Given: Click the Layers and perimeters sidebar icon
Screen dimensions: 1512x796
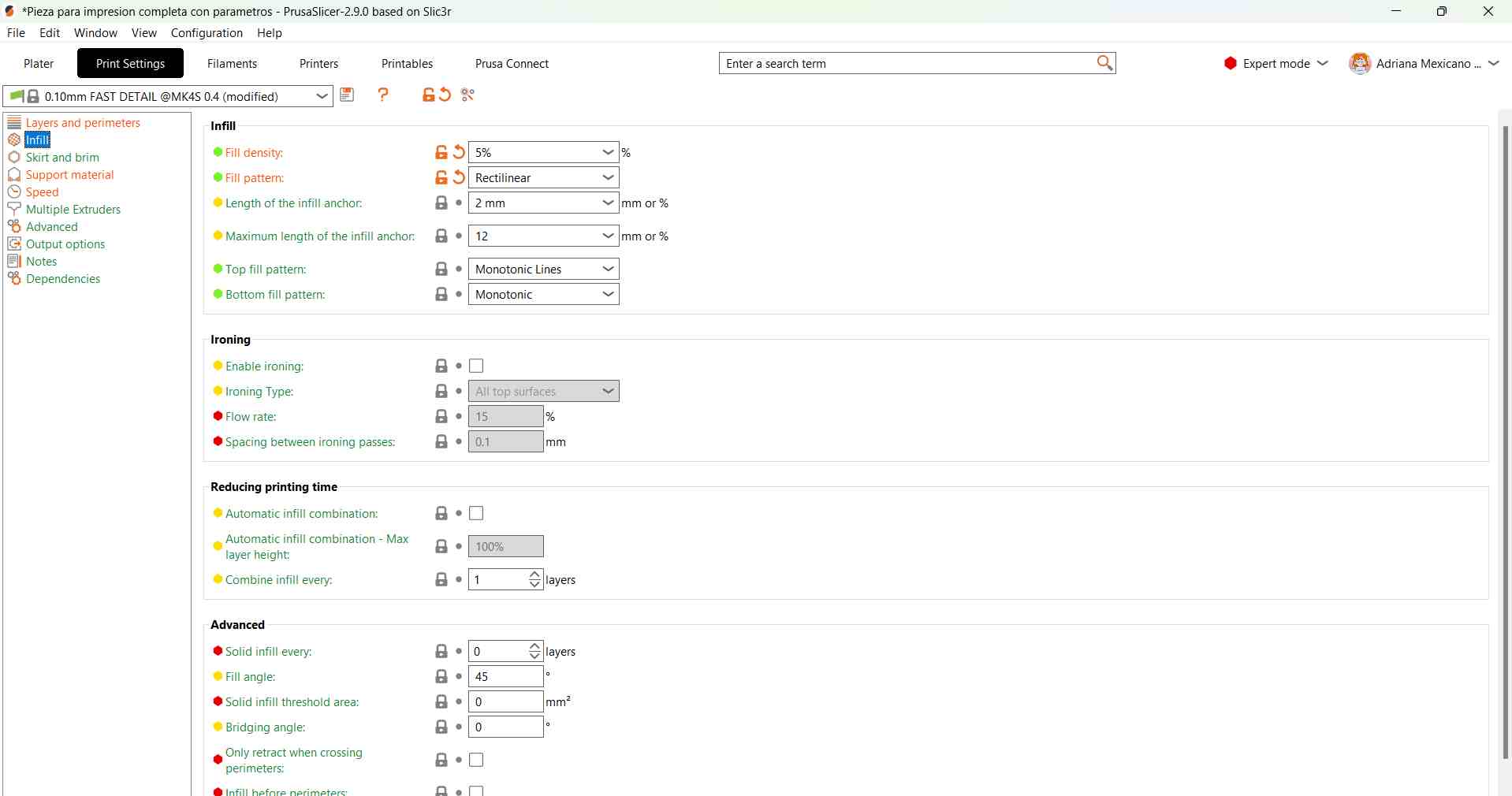Looking at the screenshot, I should (x=14, y=123).
